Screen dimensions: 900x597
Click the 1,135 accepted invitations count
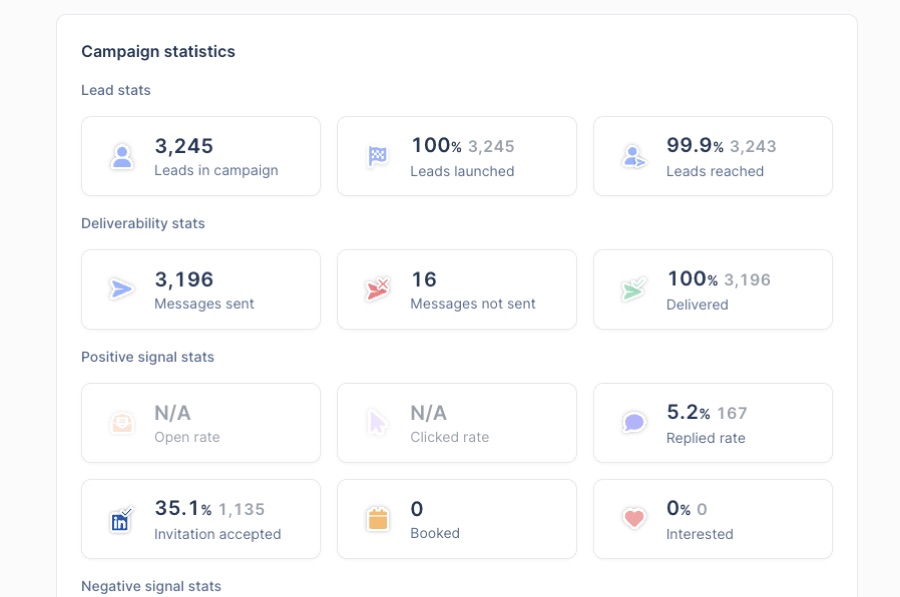(242, 509)
